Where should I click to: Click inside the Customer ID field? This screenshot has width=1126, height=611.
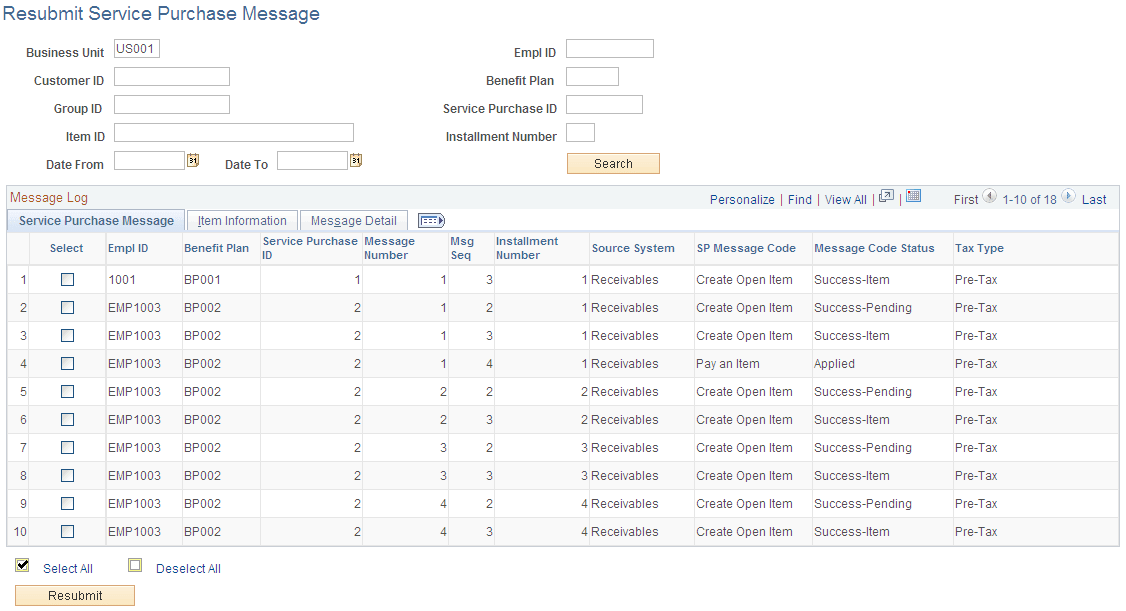171,76
